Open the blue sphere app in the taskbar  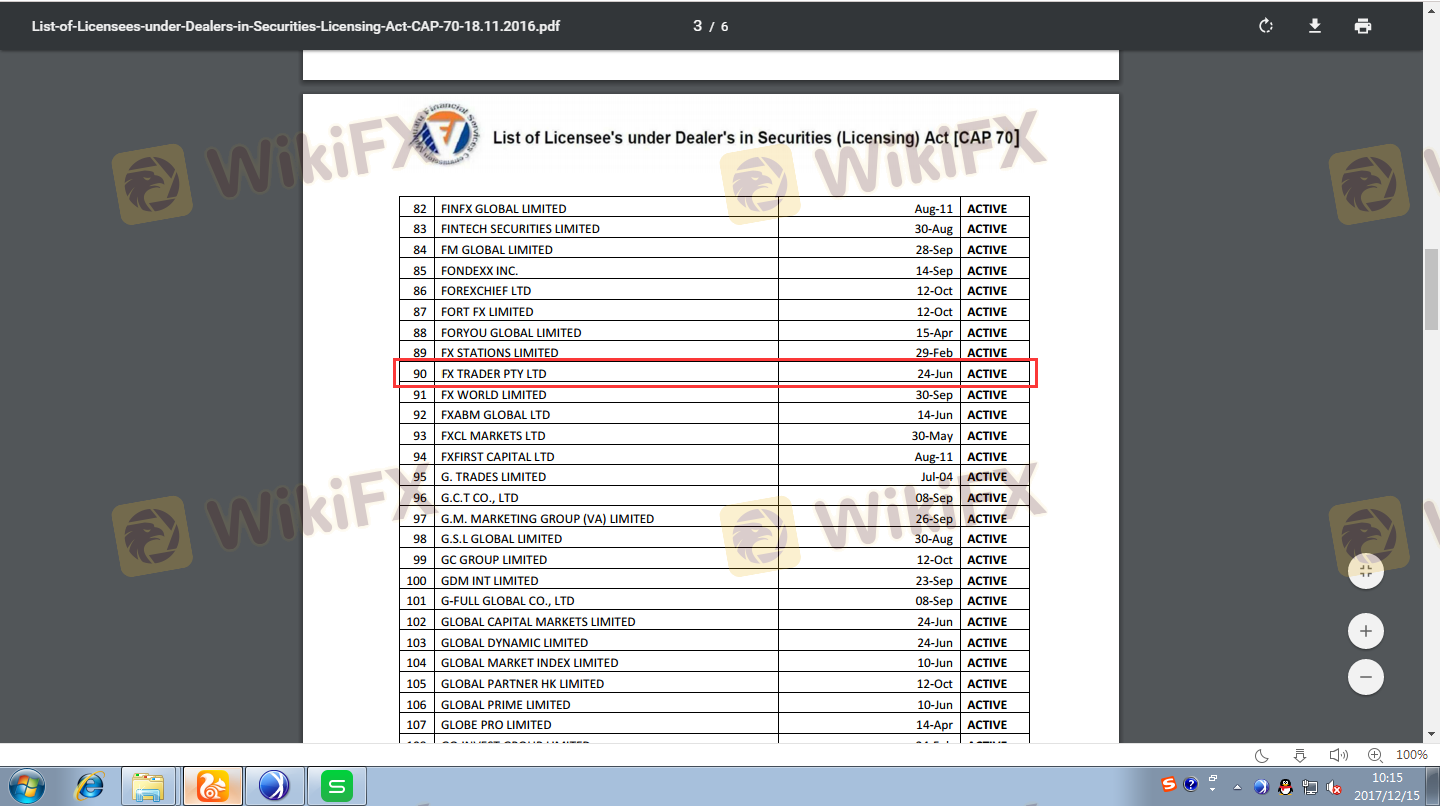(x=274, y=786)
